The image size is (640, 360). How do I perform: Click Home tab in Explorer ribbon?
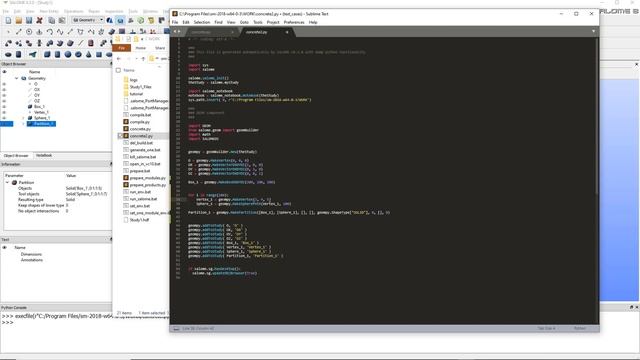click(x=141, y=48)
